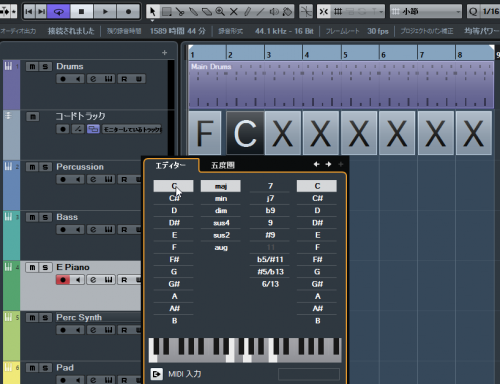500x384 pixels.
Task: Switch to the エディター tab
Action: click(170, 165)
